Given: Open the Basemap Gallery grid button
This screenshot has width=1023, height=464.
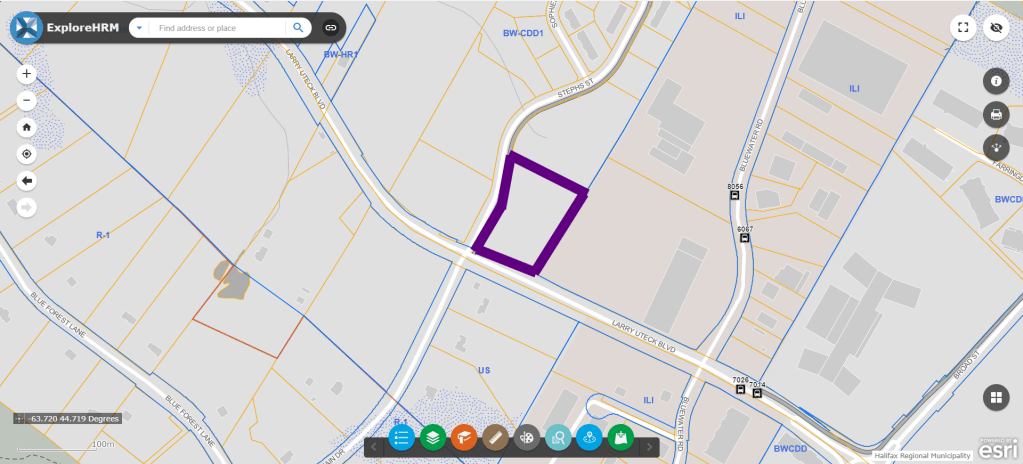Looking at the screenshot, I should tap(996, 397).
